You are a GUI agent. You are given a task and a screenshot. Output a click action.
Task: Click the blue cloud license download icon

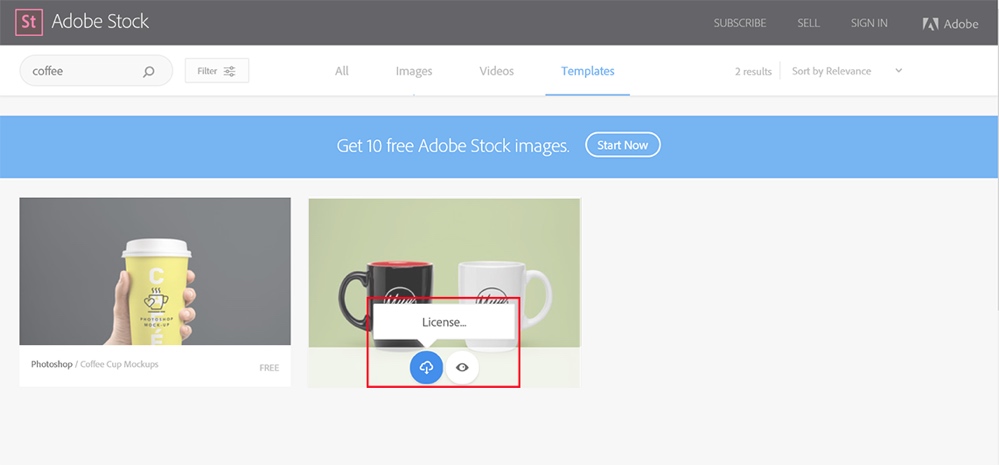tap(426, 367)
